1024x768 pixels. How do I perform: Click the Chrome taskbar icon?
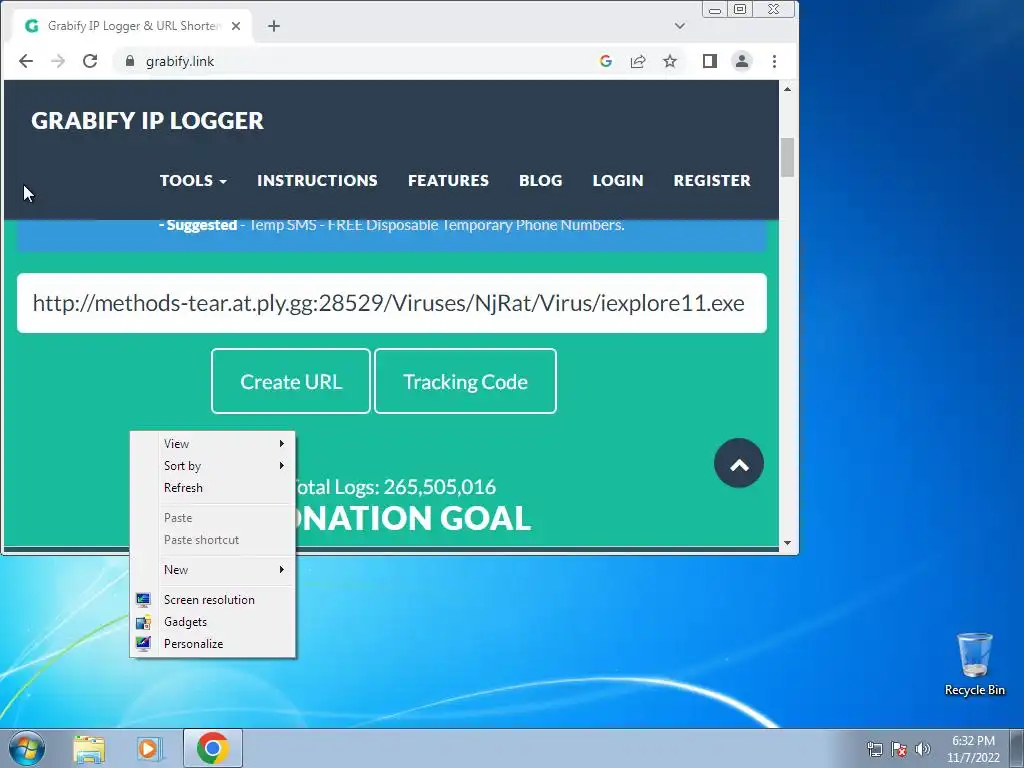213,748
